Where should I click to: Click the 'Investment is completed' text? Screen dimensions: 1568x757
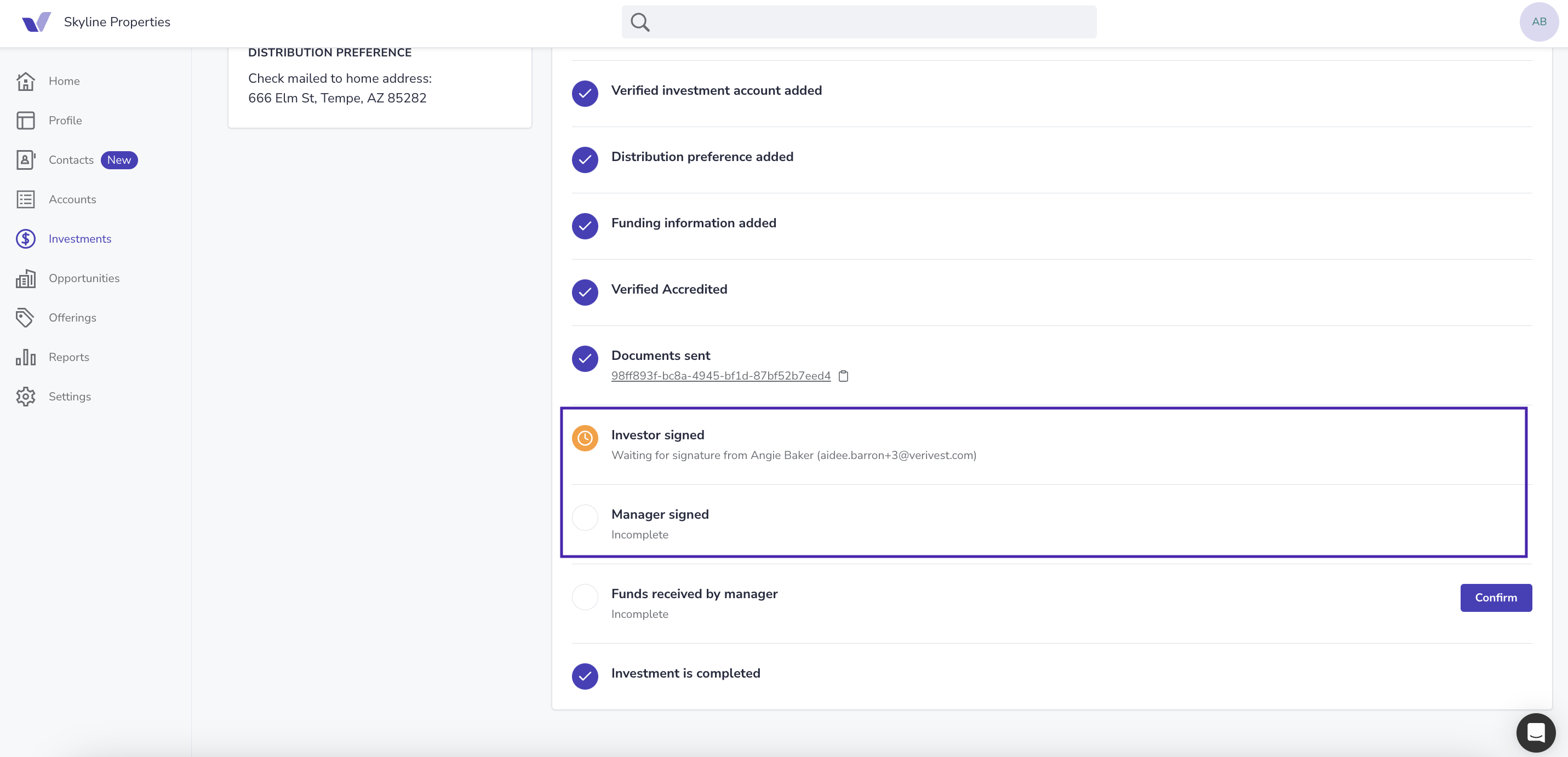[x=685, y=674]
